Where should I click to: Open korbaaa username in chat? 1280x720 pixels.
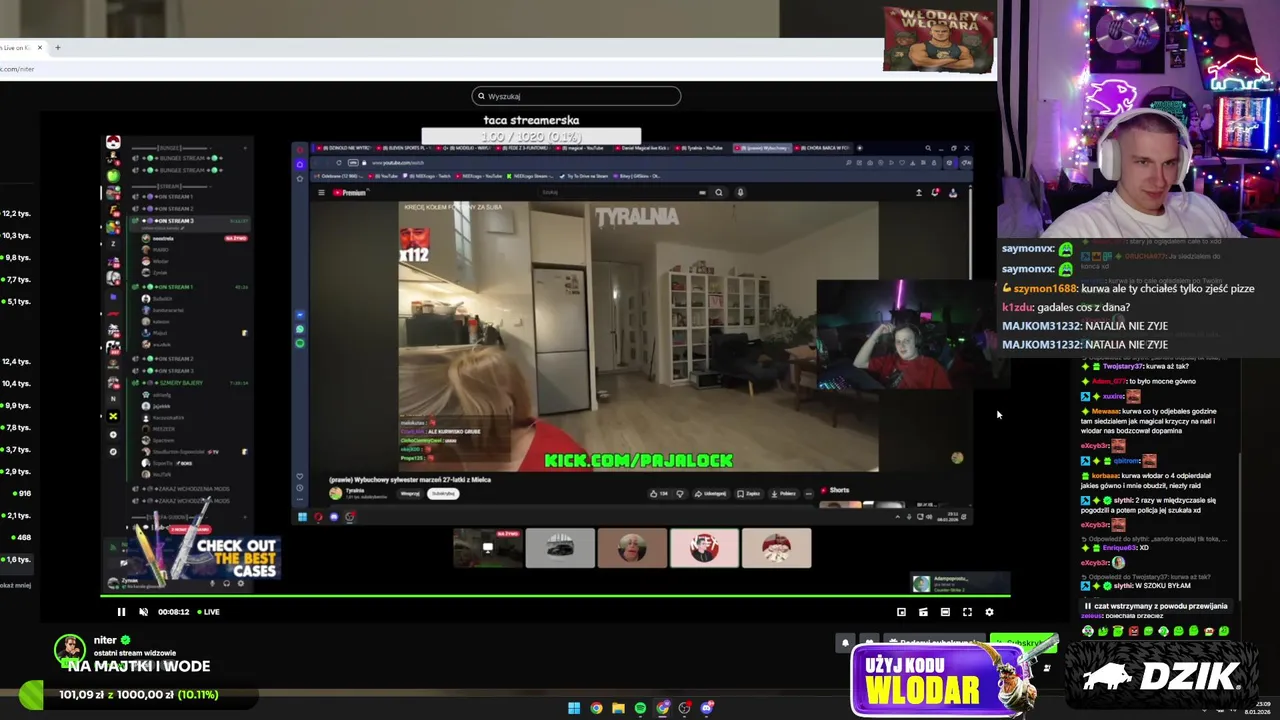pyautogui.click(x=1105, y=475)
